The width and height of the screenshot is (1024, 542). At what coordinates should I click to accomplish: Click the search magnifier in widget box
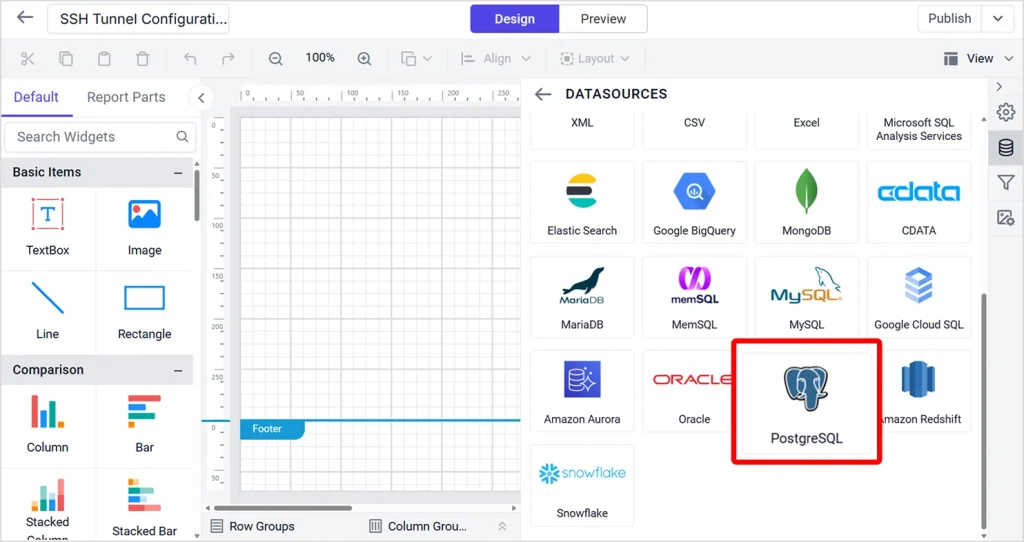tap(182, 136)
